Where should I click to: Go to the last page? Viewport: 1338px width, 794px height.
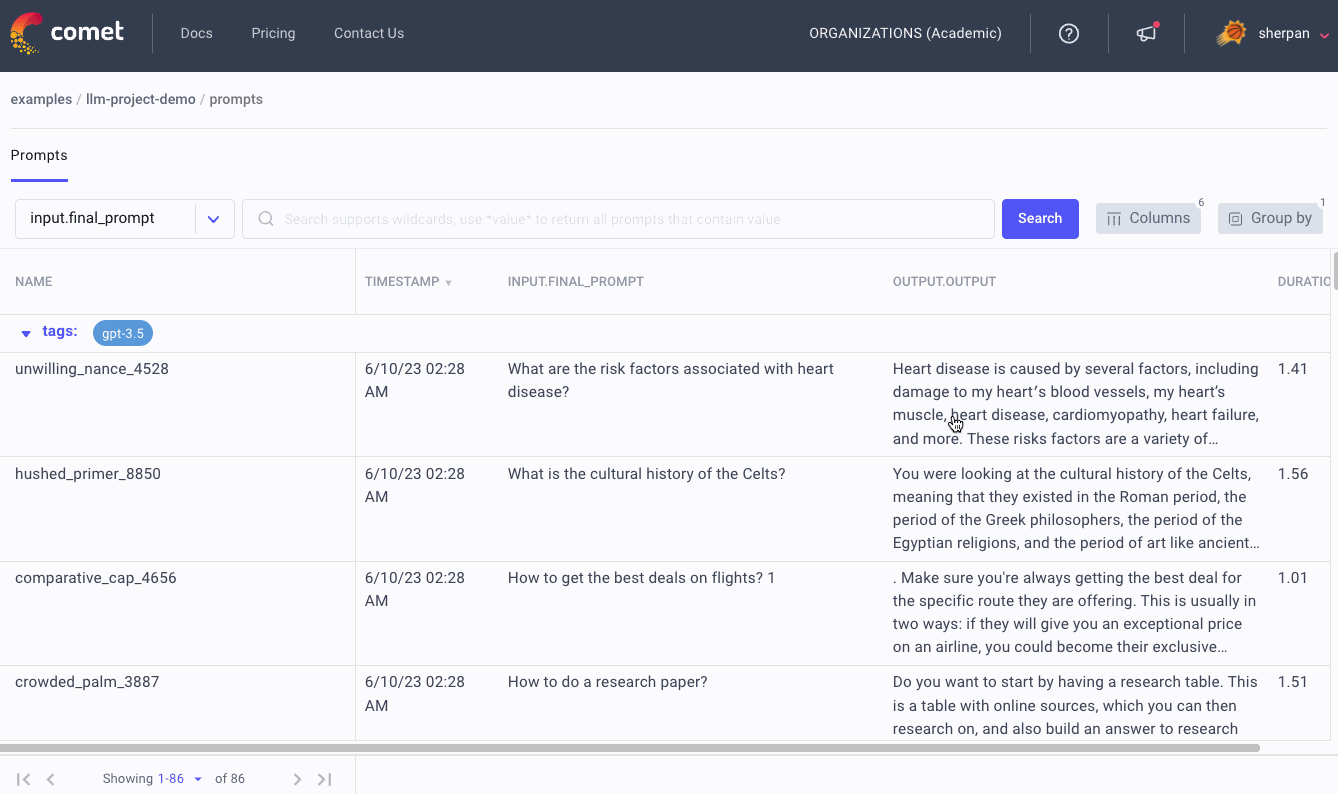pos(324,779)
